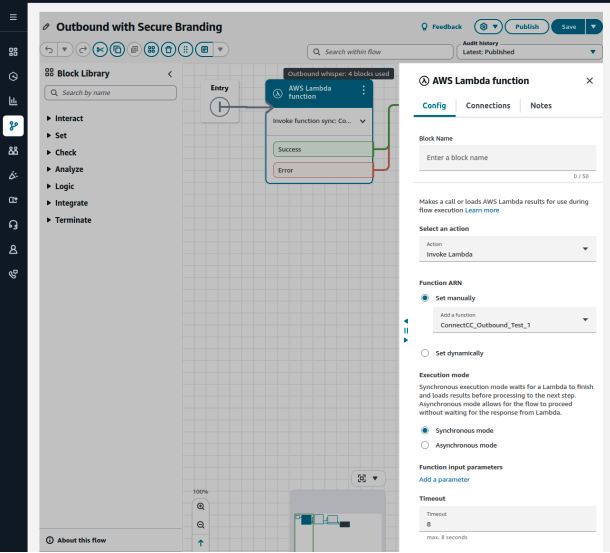
Task: Switch to the Connections tab
Action: point(488,106)
